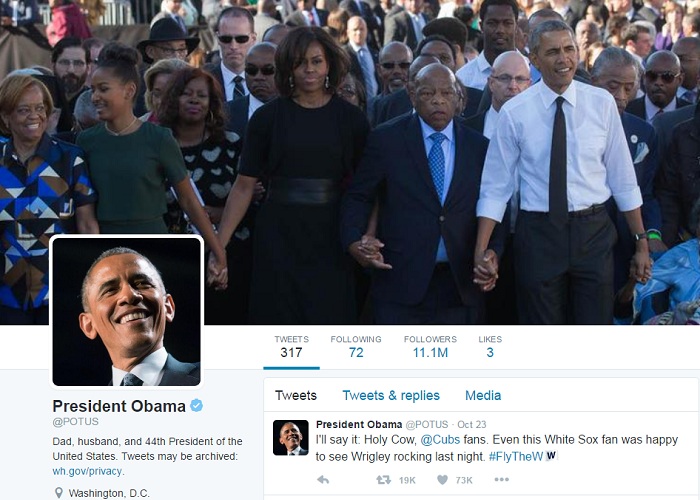This screenshot has width=700, height=500.
Task: Click the blue verified badge next to President Obama
Action: (196, 405)
